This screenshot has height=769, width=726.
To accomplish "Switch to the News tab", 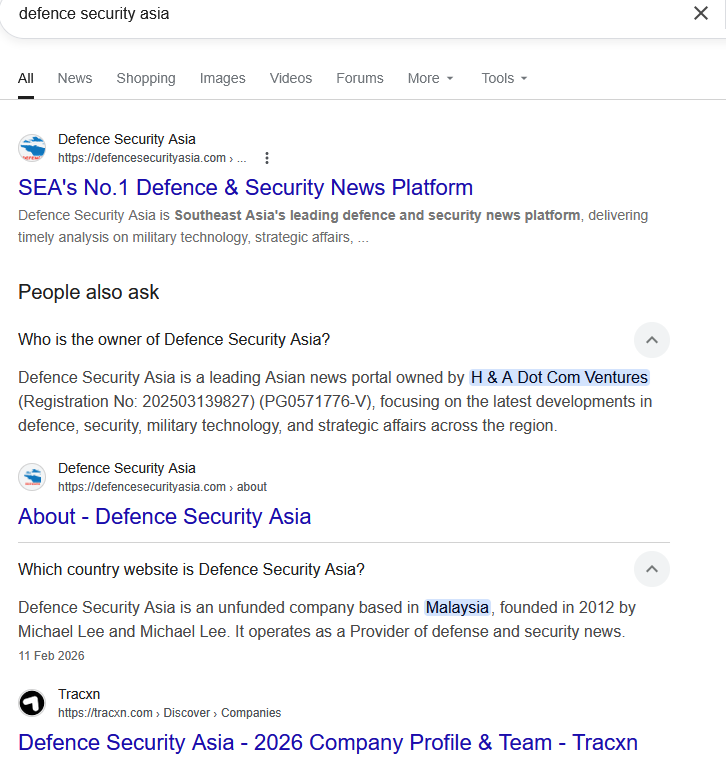I will [75, 78].
